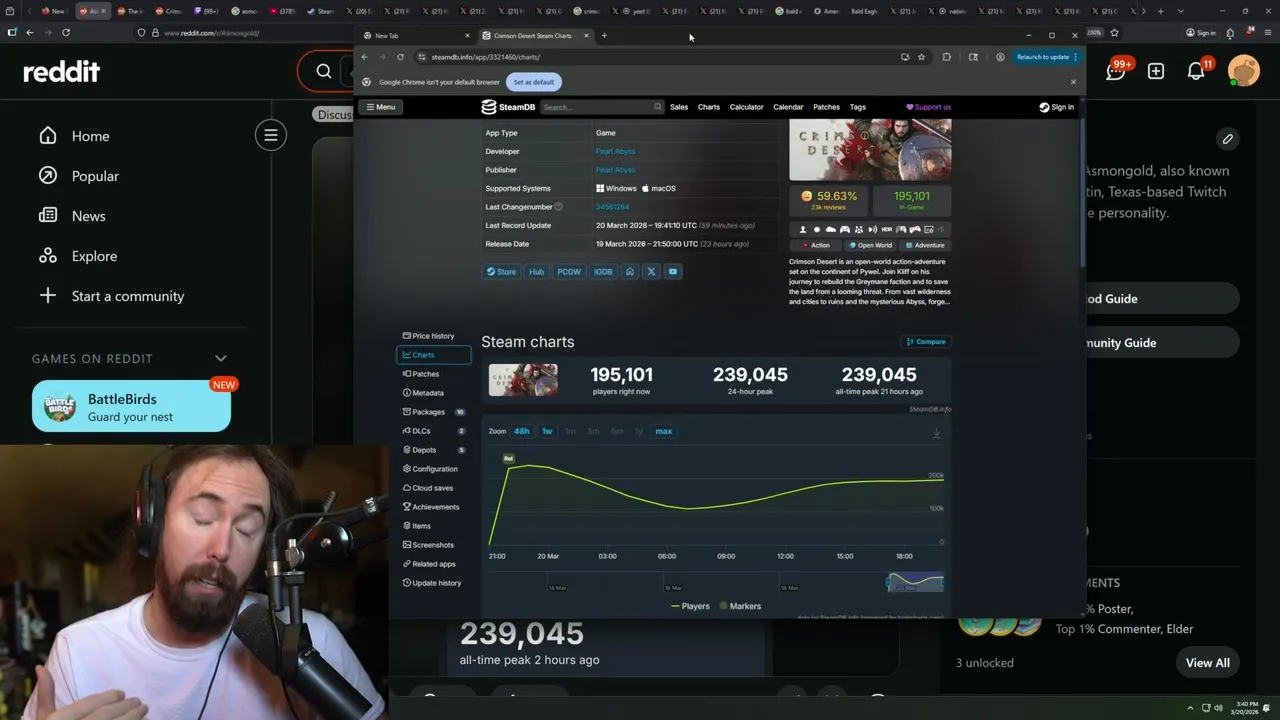Select the Open World tag
Viewport: 1280px width, 720px height.
coord(869,245)
